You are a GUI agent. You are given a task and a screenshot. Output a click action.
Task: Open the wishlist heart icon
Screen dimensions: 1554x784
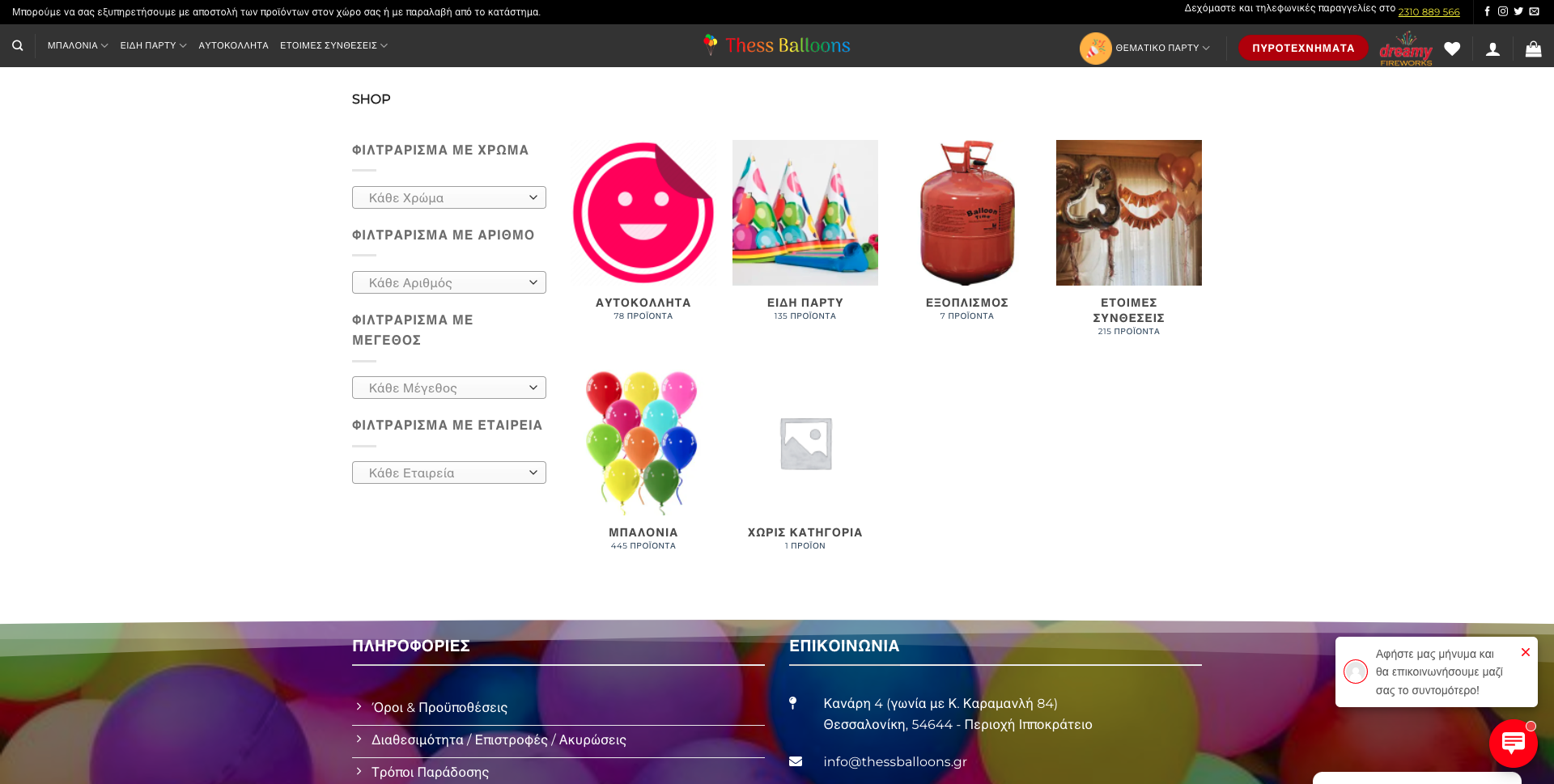(1452, 49)
